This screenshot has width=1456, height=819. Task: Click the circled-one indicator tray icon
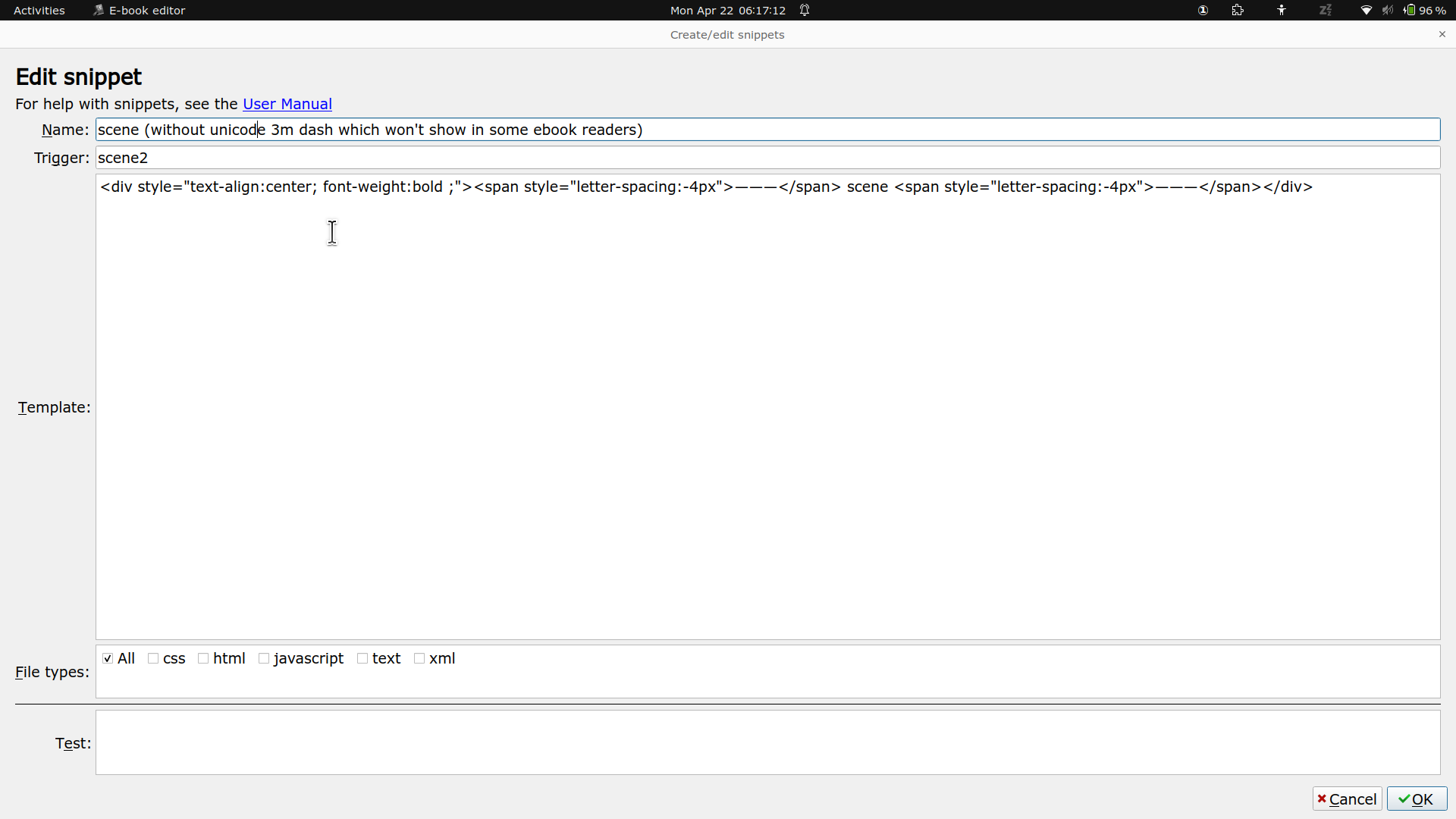pos(1203,11)
